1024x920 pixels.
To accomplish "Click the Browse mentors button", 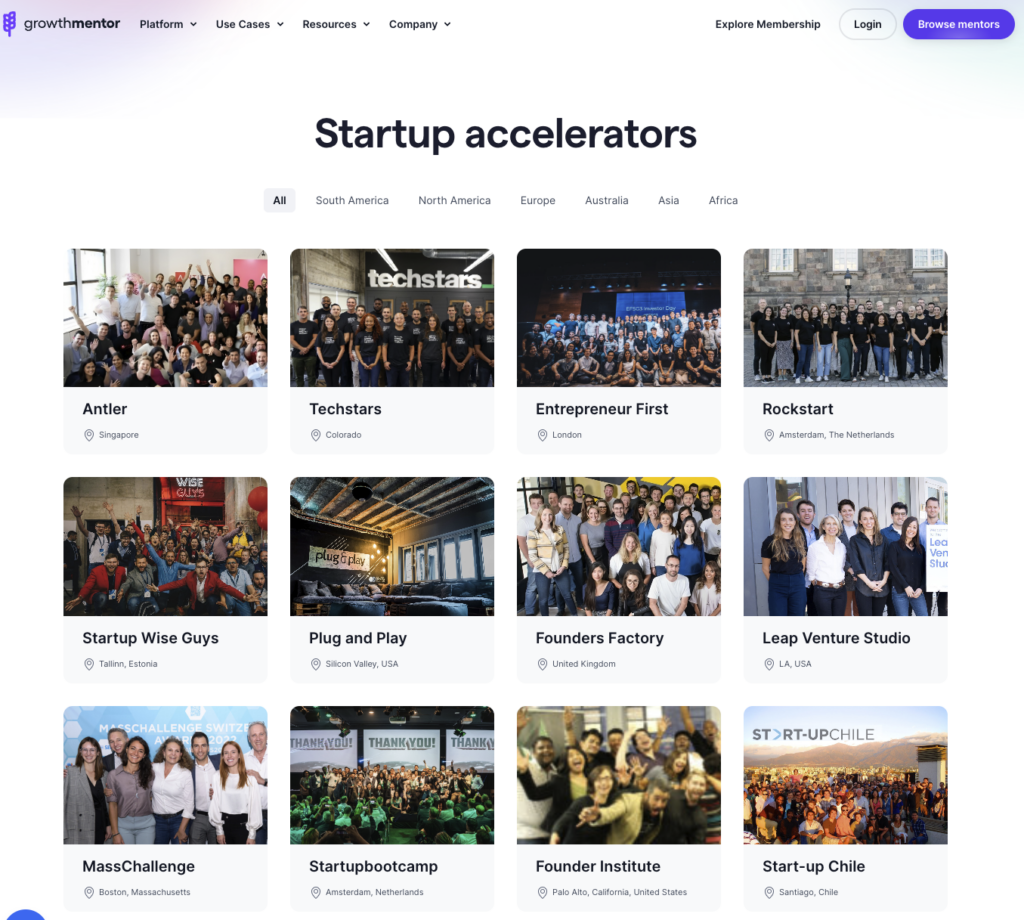I will [958, 24].
